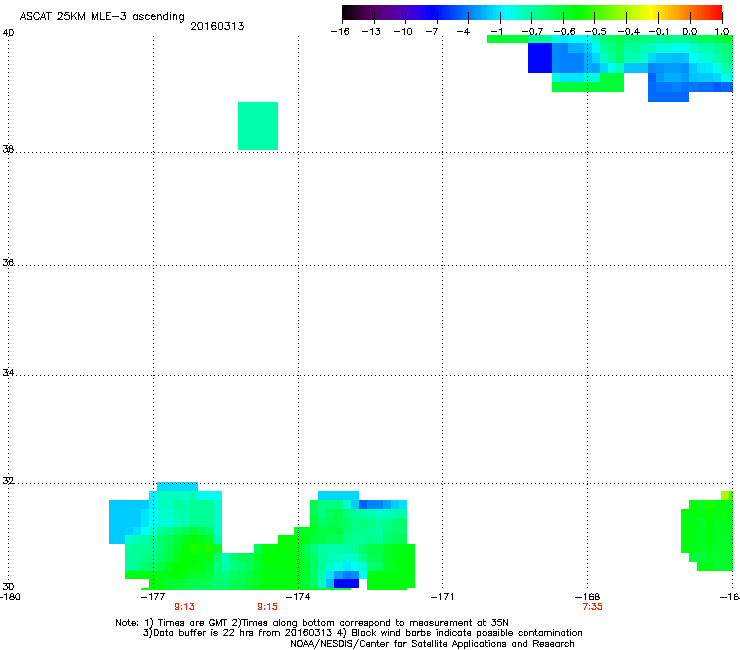Click longitude label -174
740x650 pixels.
[x=298, y=597]
